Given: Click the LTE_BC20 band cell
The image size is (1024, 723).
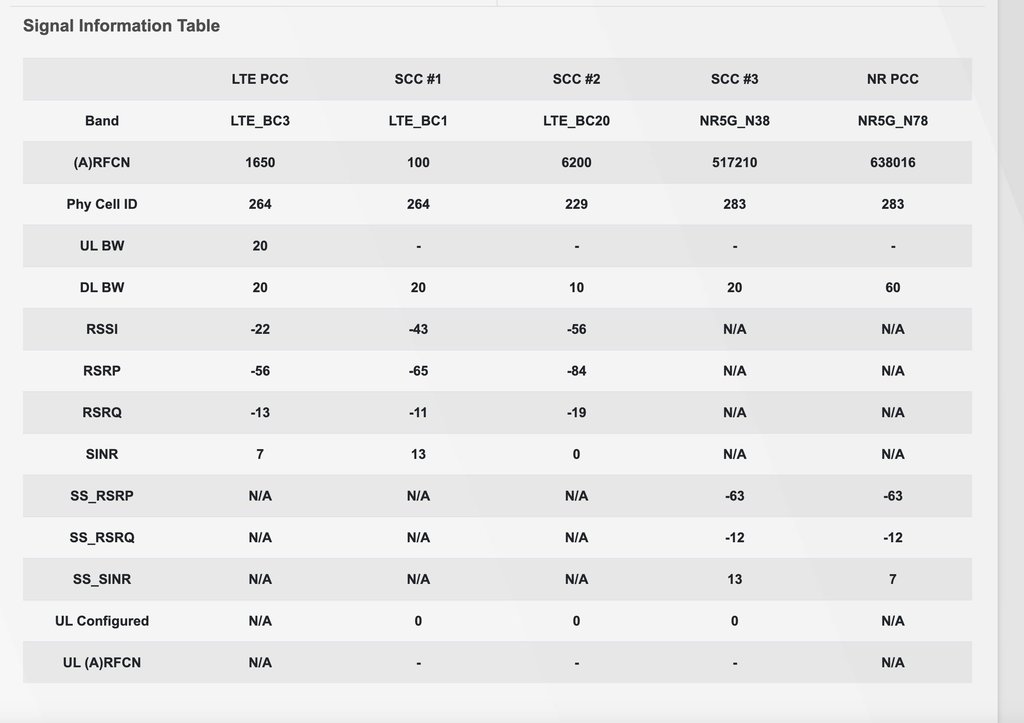Looking at the screenshot, I should coord(576,121).
